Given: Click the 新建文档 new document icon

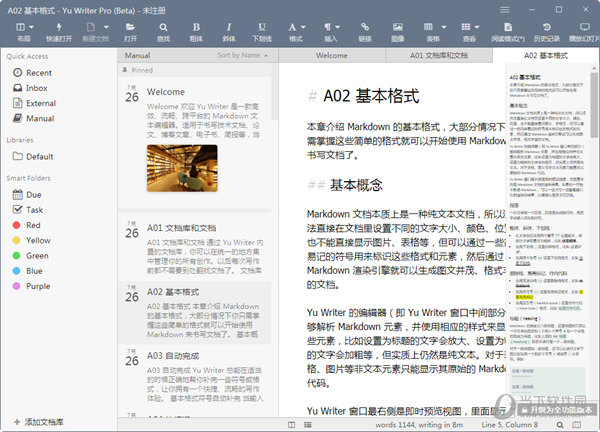Looking at the screenshot, I should pos(91,27).
